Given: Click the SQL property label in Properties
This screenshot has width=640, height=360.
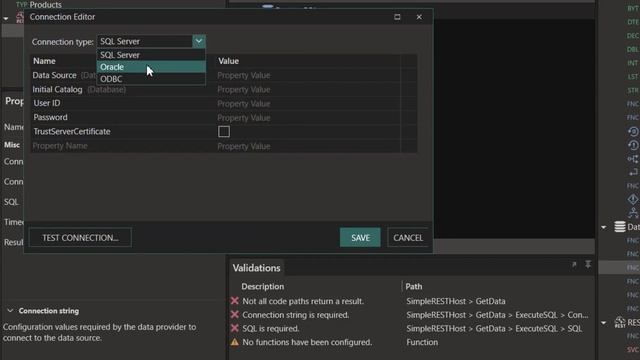Looking at the screenshot, I should pyautogui.click(x=11, y=202).
